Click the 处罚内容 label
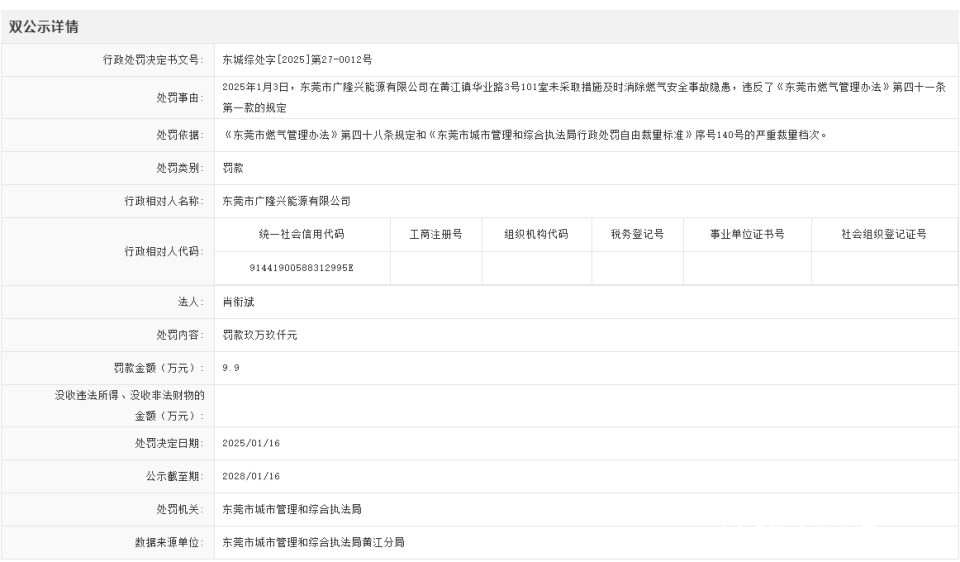The image size is (960, 562). click(180, 335)
